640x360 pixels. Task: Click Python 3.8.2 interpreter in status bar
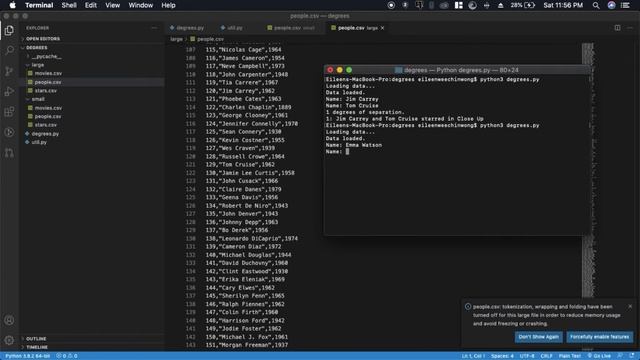click(x=27, y=356)
